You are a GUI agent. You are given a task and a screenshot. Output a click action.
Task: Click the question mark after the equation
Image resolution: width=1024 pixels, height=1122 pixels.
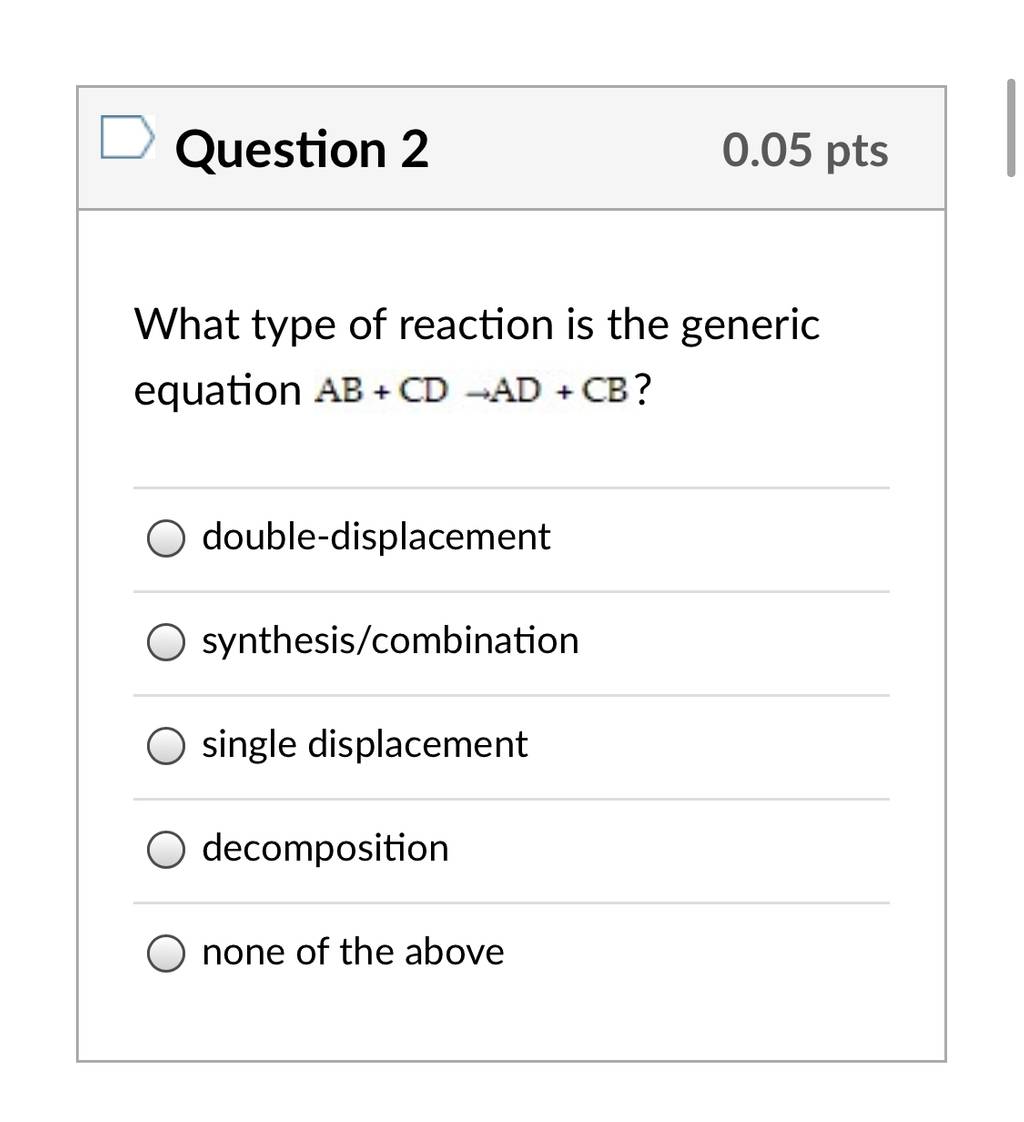click(x=643, y=389)
